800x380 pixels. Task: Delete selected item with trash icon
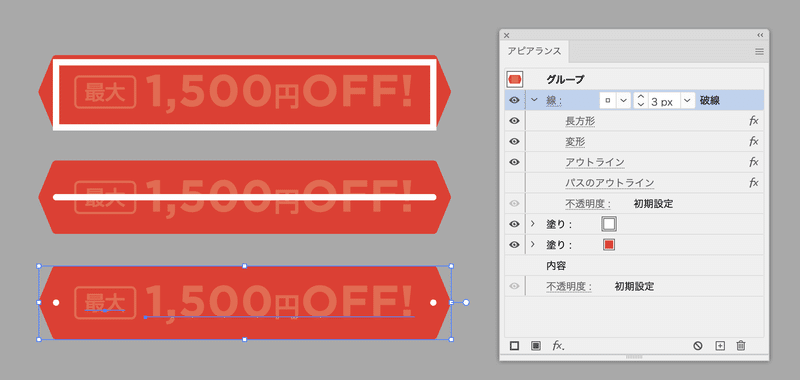741,346
